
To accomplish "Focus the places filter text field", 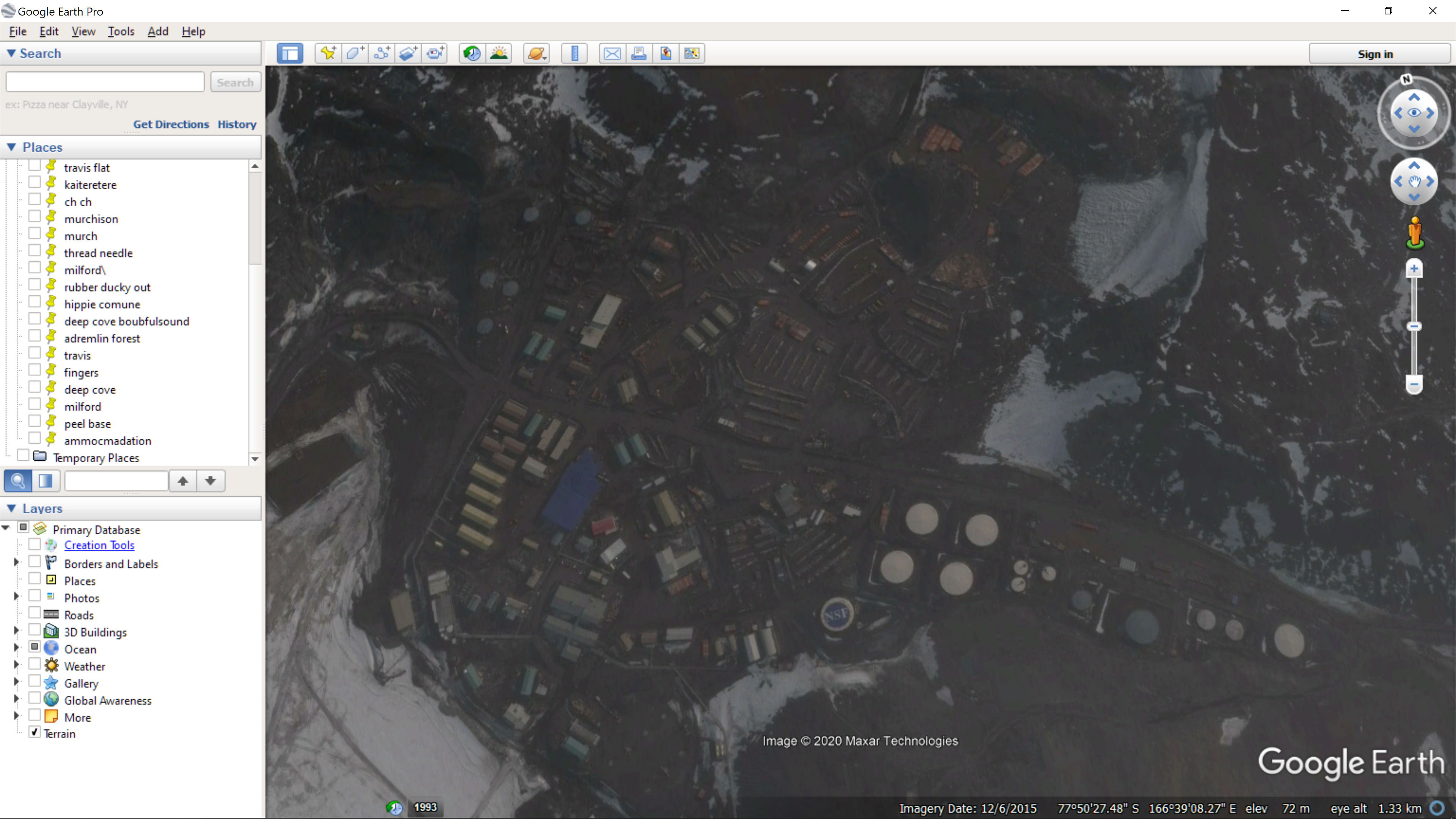I will 116,481.
